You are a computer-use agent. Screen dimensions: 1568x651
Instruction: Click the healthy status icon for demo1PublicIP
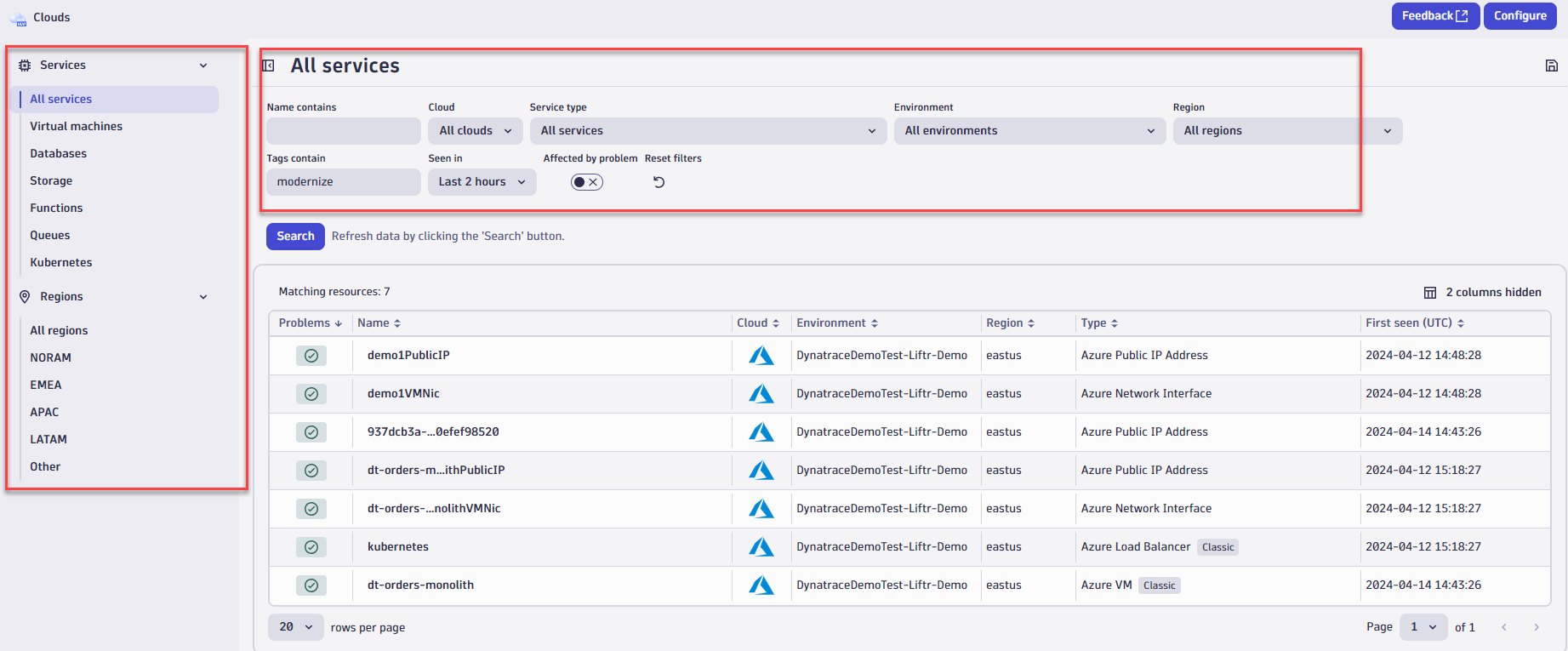tap(311, 356)
